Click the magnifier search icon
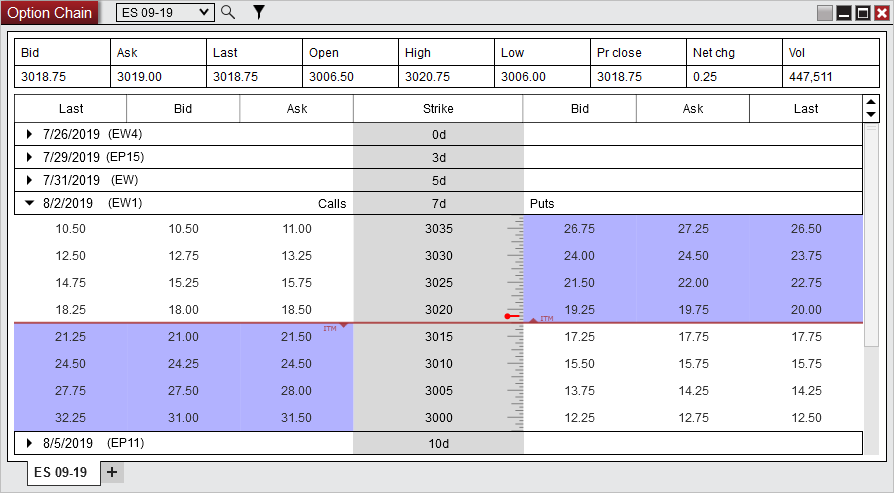Screen dimensions: 894x493 tap(228, 12)
